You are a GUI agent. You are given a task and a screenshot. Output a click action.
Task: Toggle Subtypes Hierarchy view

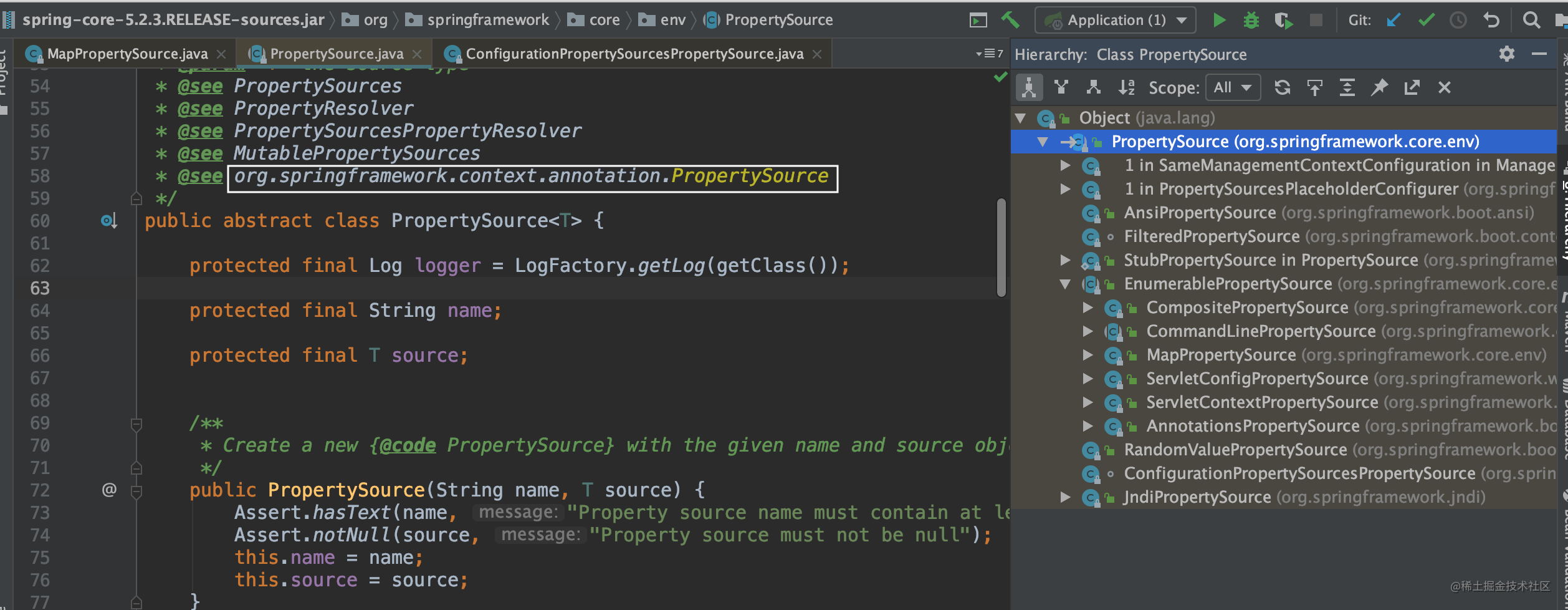(1094, 87)
